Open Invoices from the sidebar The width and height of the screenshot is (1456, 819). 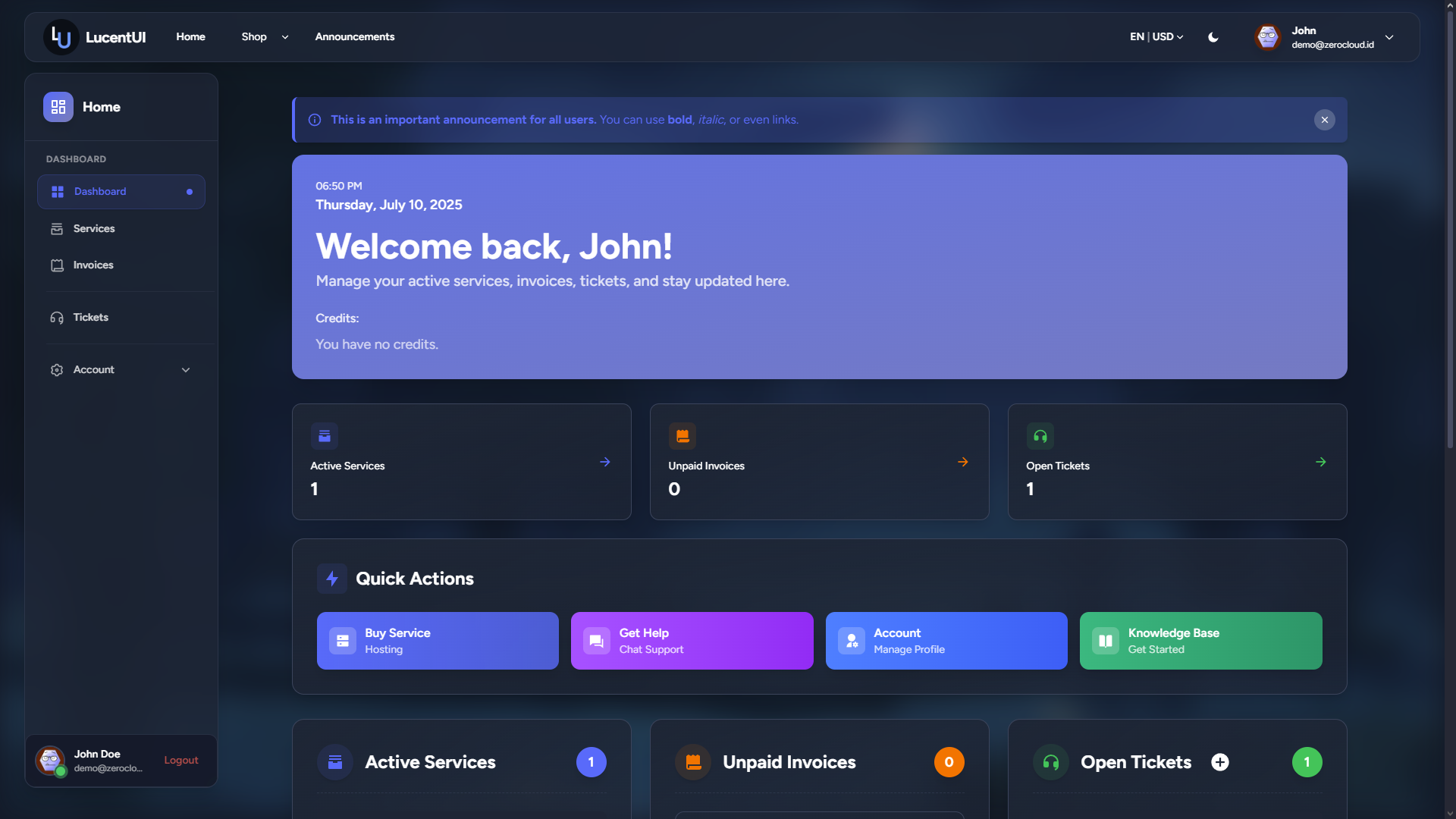[93, 265]
